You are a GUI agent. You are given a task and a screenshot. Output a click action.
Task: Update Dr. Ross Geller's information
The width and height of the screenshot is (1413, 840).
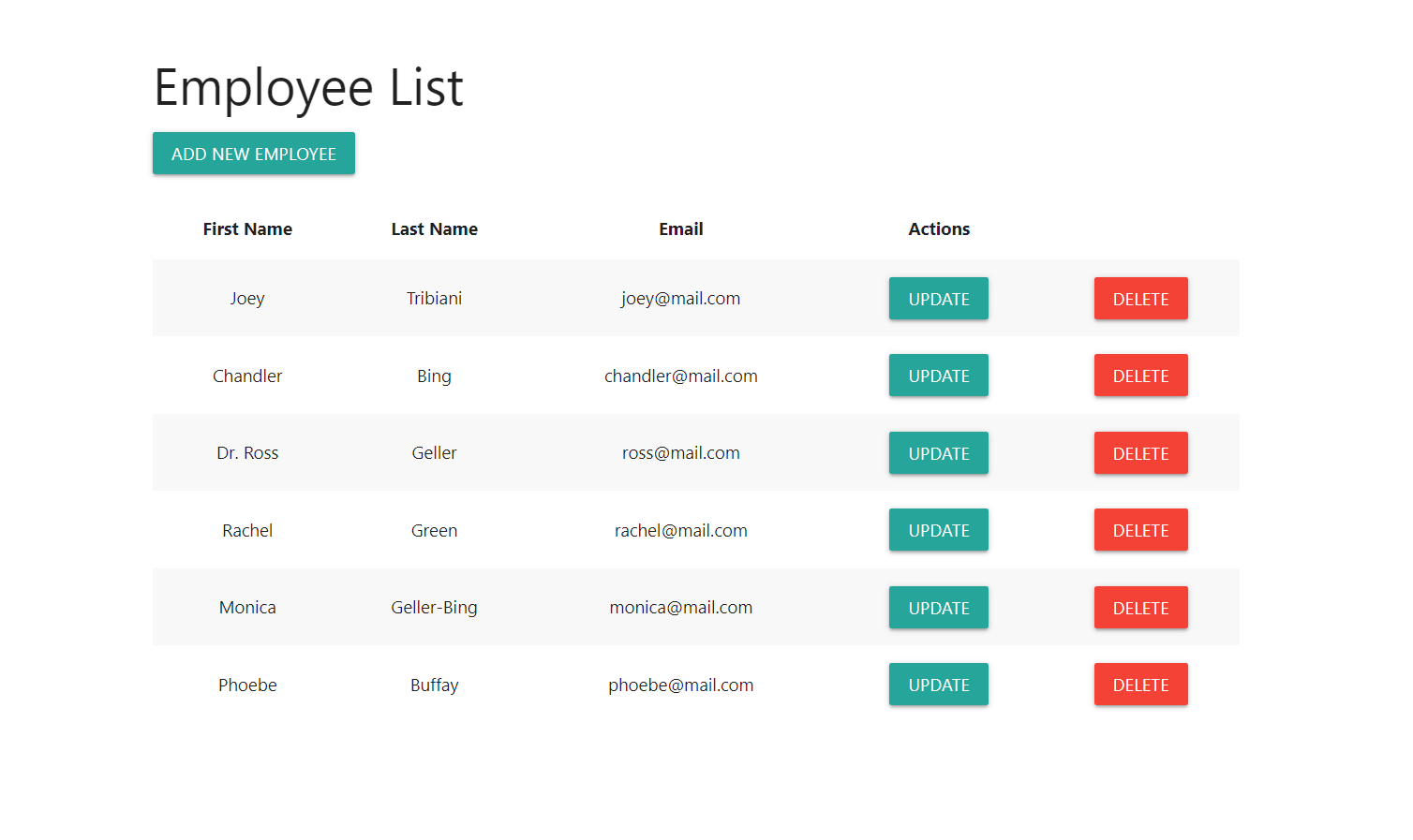(938, 452)
